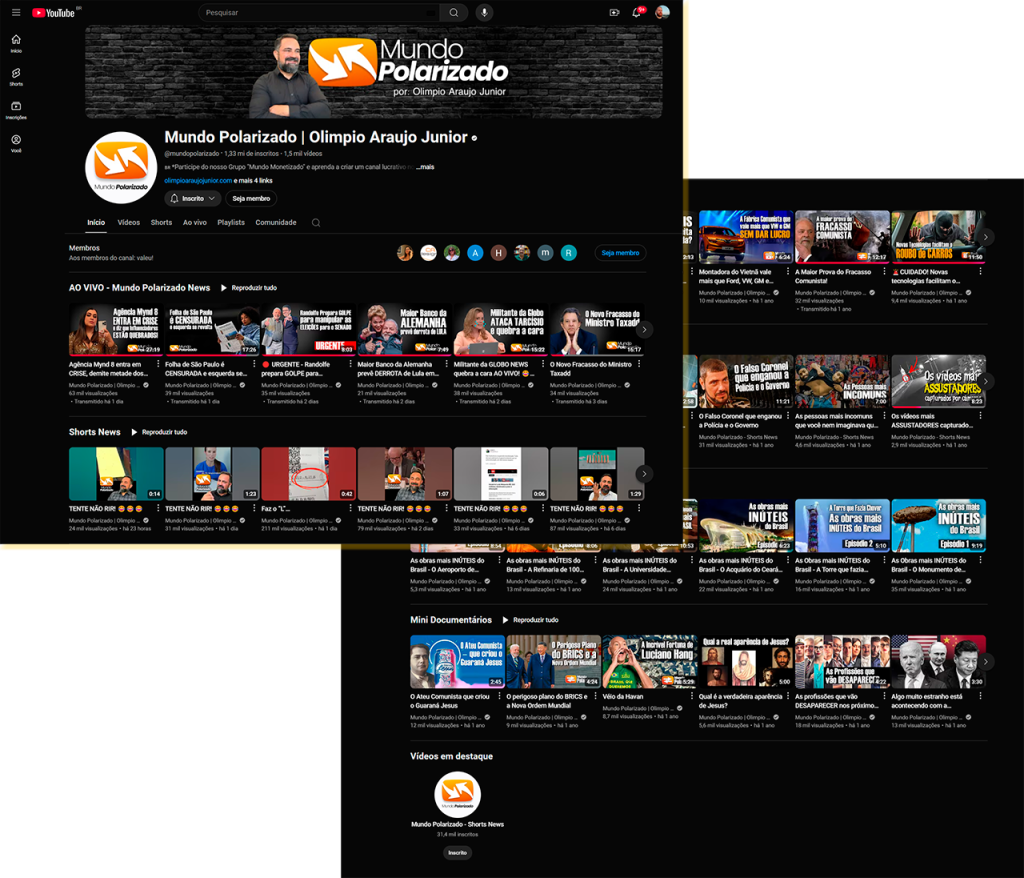Click in the Pesquisar search field
1024x878 pixels.
click(320, 12)
